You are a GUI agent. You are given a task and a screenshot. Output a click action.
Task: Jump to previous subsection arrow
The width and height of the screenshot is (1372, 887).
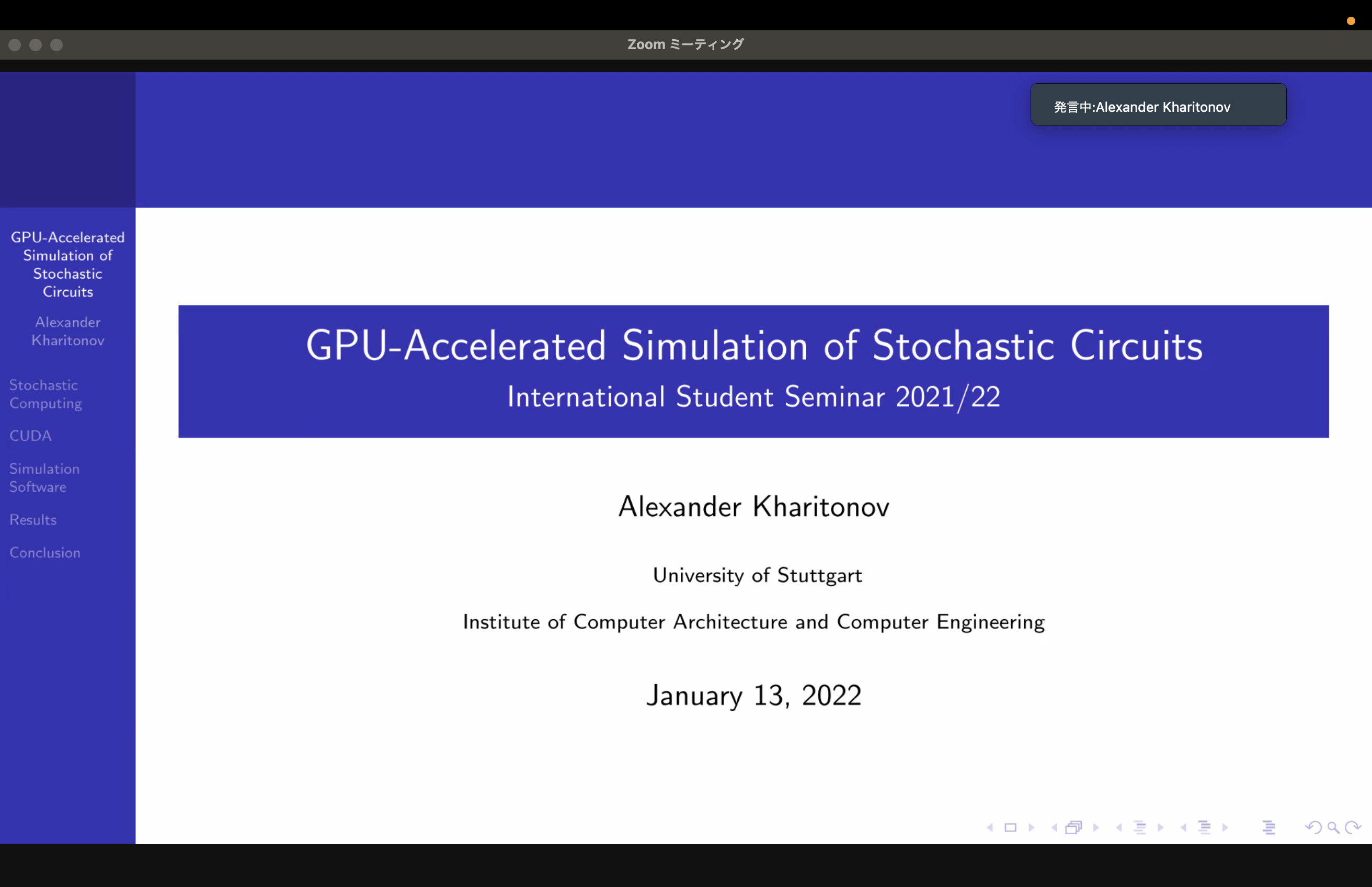1119,828
